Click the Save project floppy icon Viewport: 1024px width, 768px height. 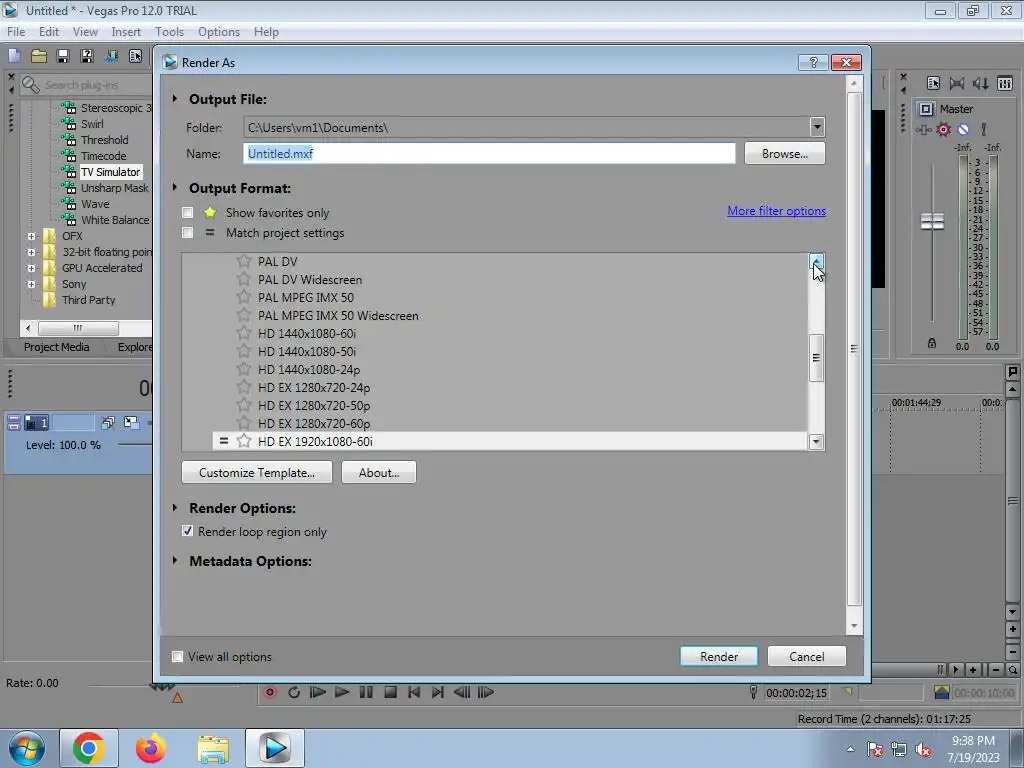click(x=63, y=56)
